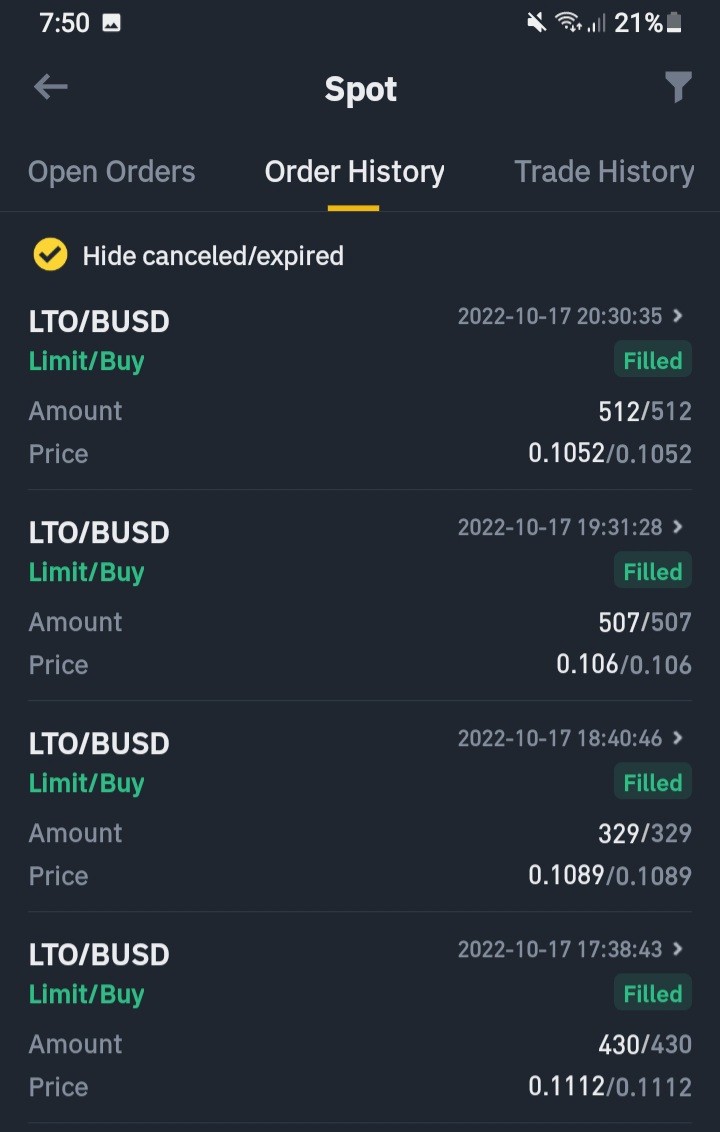Expand order details at 20:30:35
720x1132 pixels.
point(677,315)
